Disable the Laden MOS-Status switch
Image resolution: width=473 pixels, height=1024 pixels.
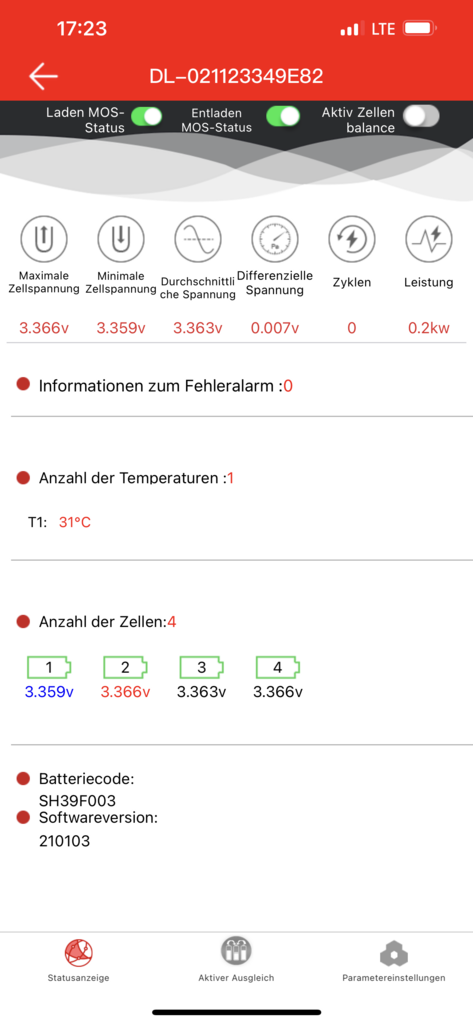point(146,116)
